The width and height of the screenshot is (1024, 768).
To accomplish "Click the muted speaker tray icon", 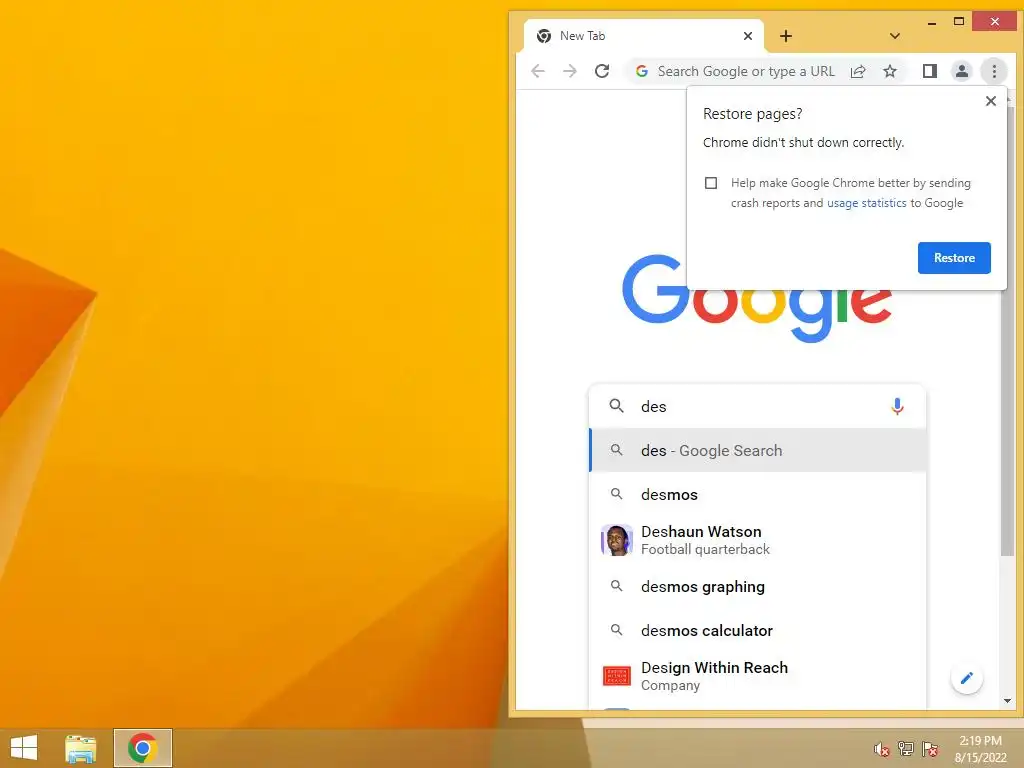I will [881, 749].
